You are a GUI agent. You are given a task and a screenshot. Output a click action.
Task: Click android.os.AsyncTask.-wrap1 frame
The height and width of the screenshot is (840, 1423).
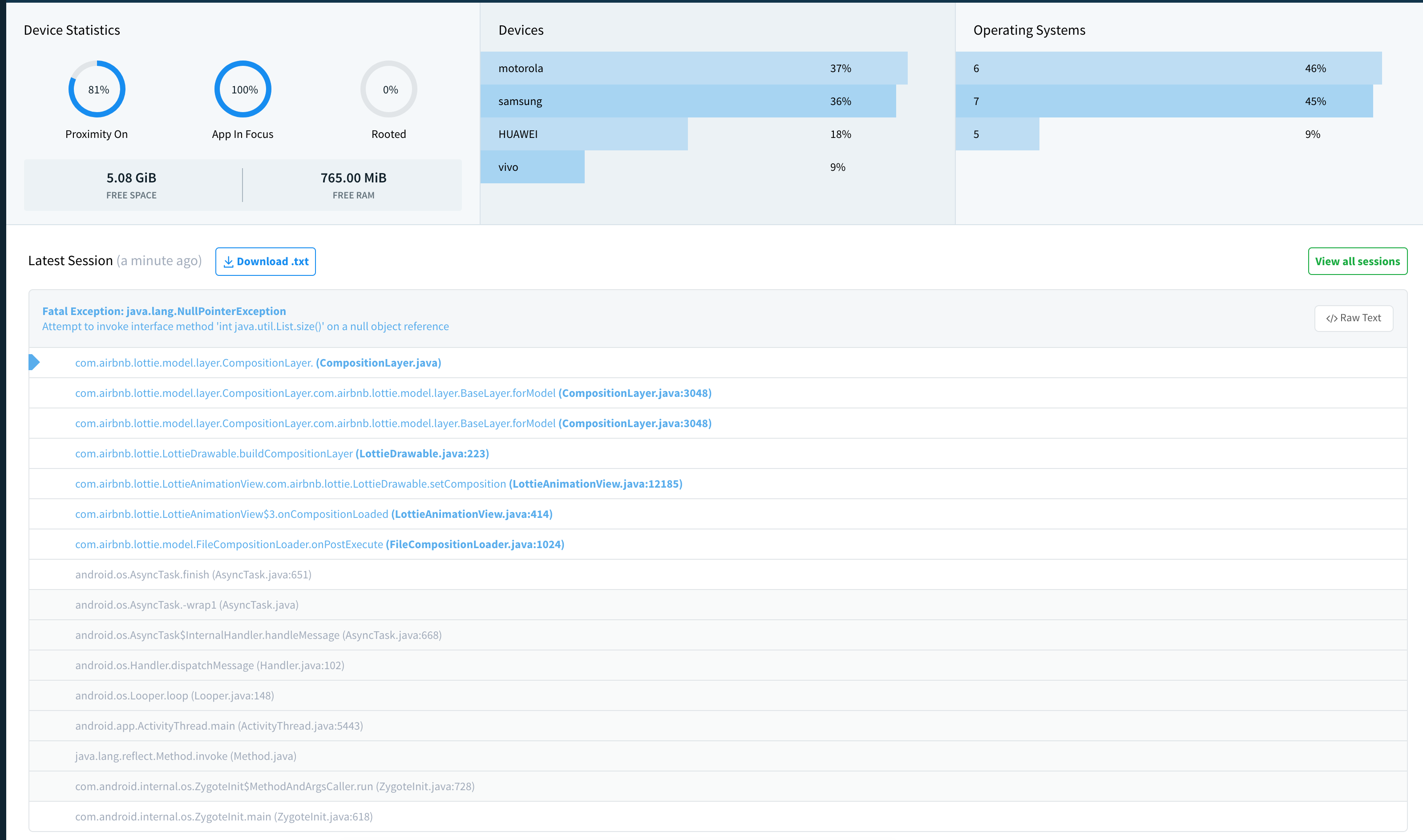click(718, 605)
